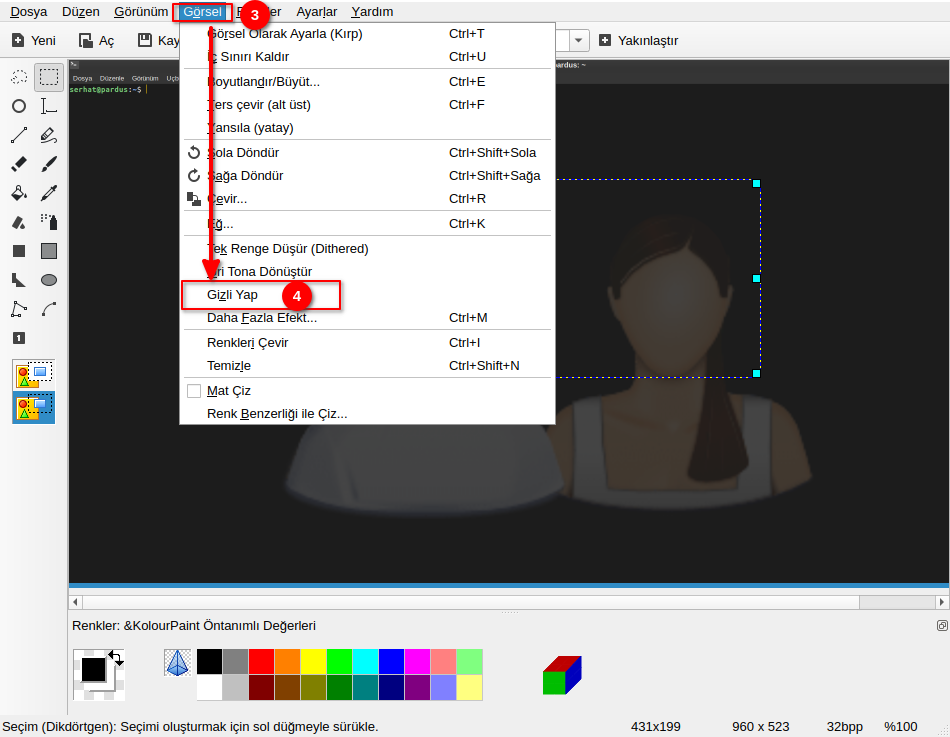
Task: Click the horizontal scrollbar right arrow
Action: pos(941,601)
